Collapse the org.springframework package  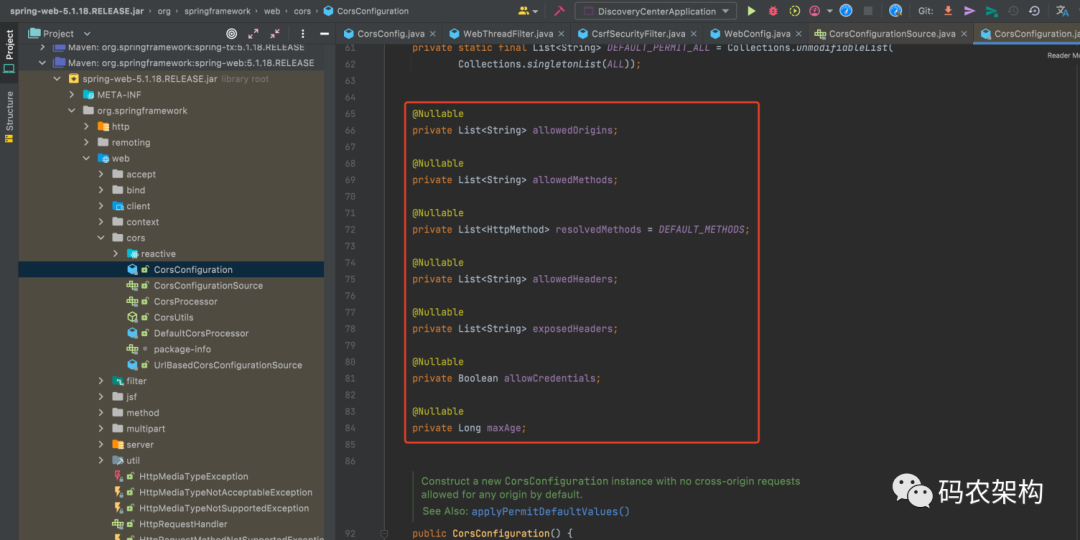(x=72, y=110)
